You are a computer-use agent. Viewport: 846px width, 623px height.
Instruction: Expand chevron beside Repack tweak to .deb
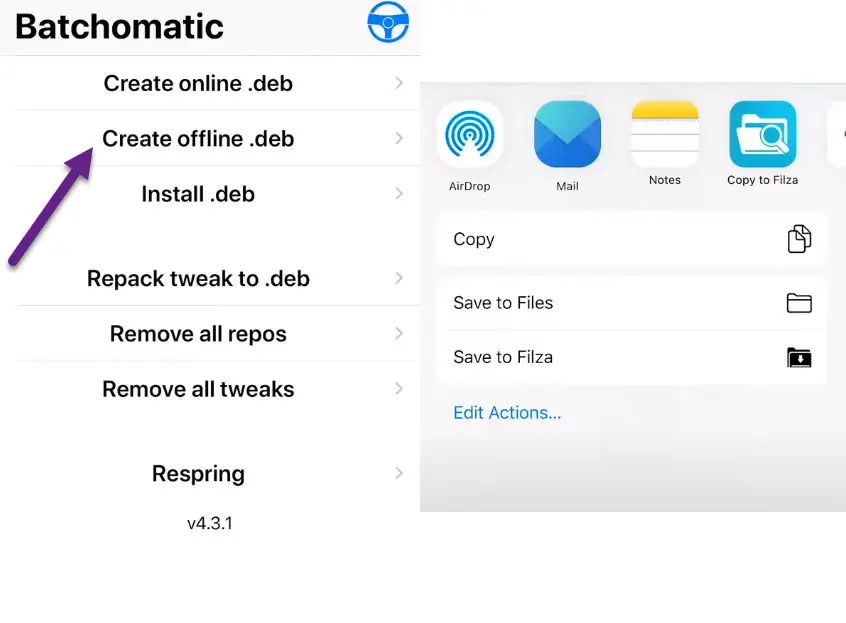tap(399, 278)
